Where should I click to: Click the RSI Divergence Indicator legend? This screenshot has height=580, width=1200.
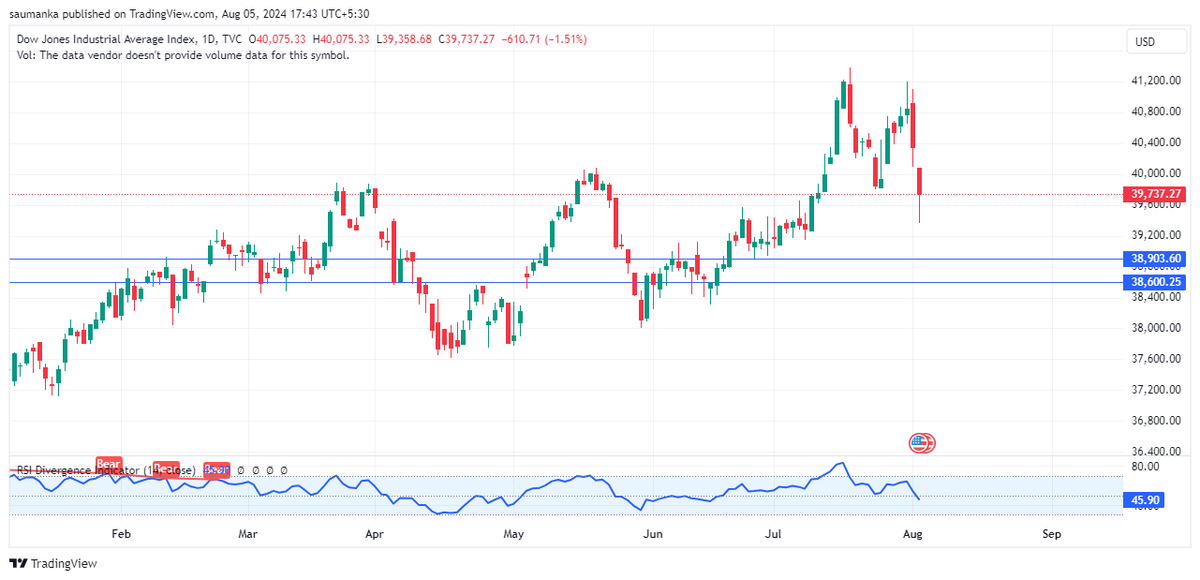(x=105, y=469)
